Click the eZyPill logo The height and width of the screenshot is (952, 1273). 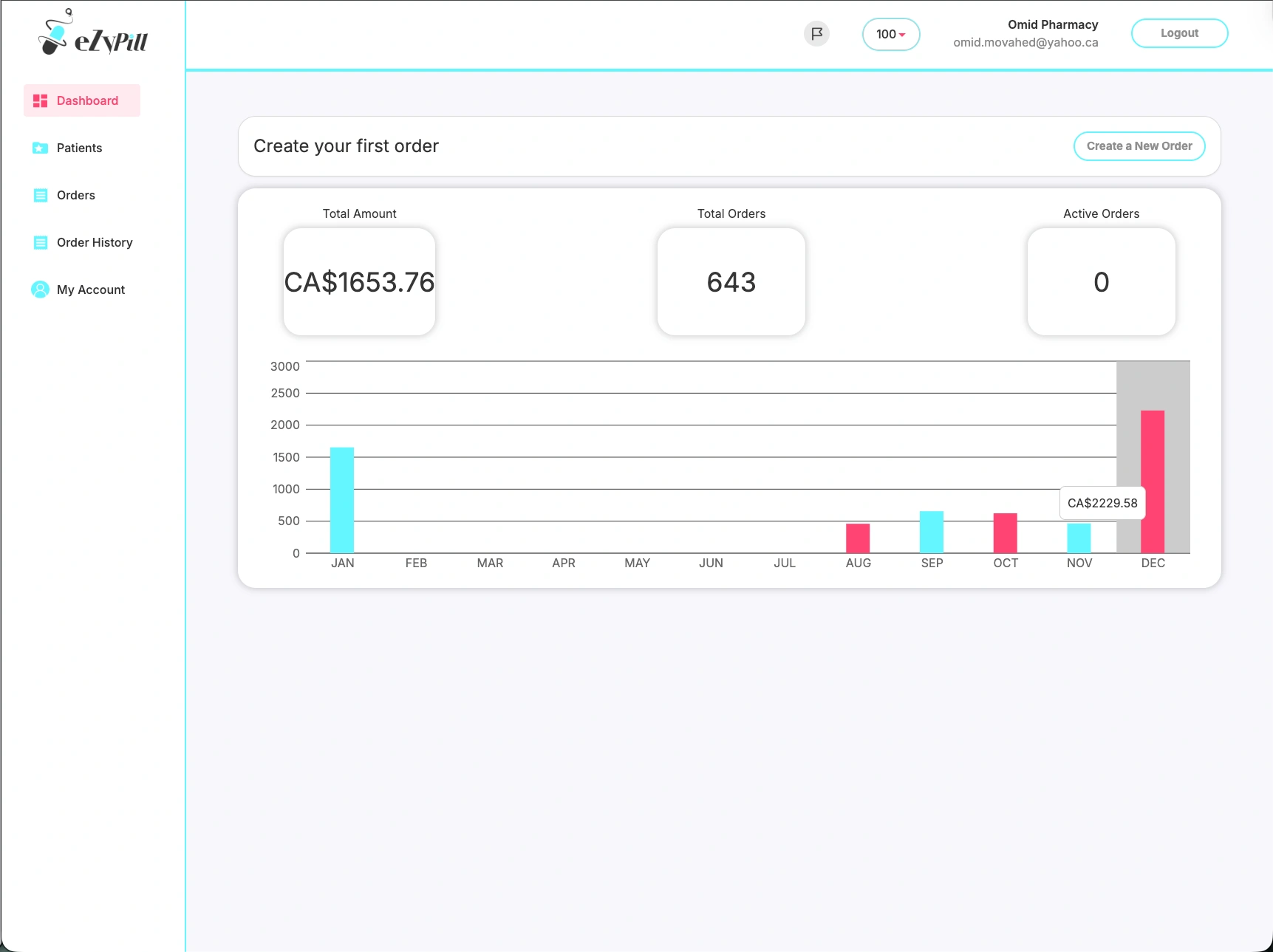(x=93, y=34)
